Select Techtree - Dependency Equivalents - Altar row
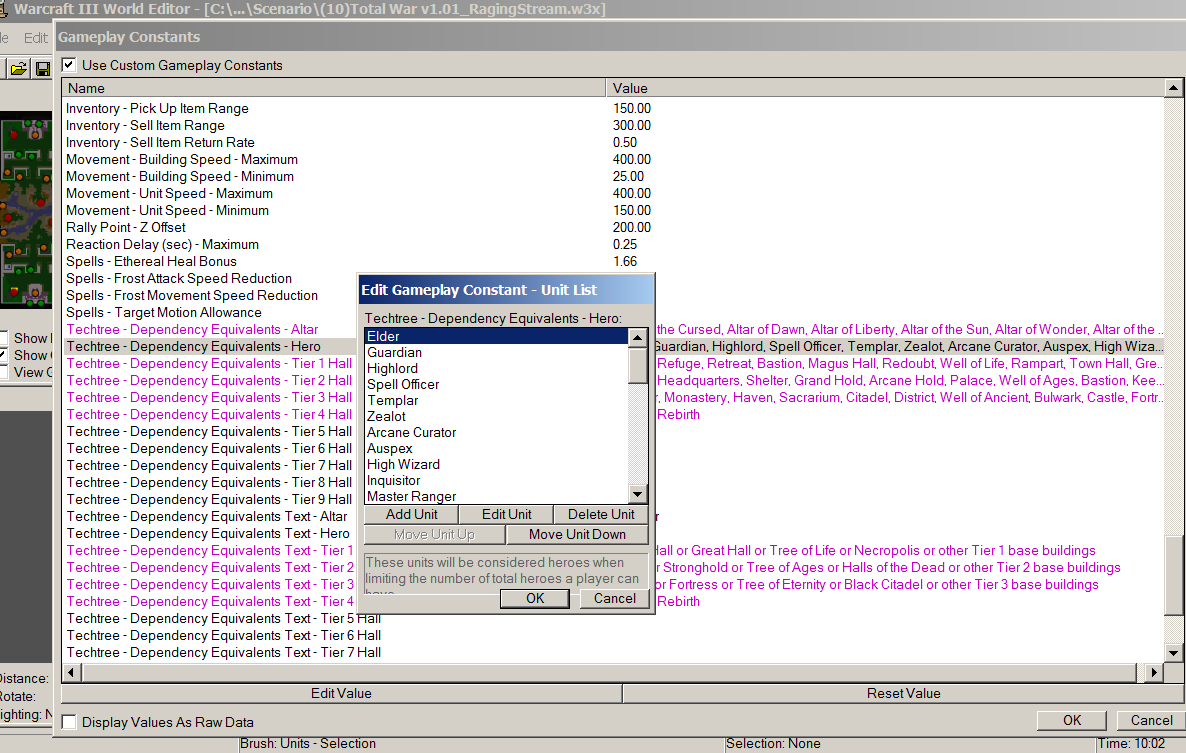 point(210,330)
